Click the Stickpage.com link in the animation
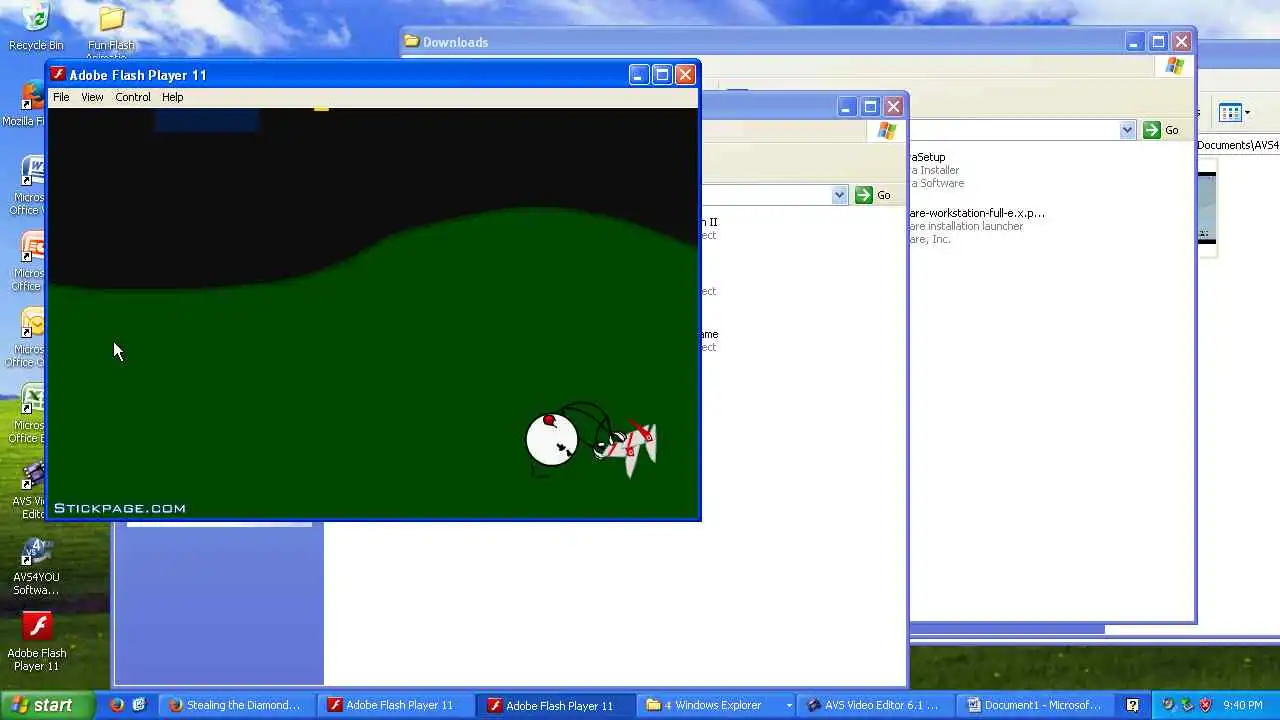The width and height of the screenshot is (1280, 720). tap(120, 508)
